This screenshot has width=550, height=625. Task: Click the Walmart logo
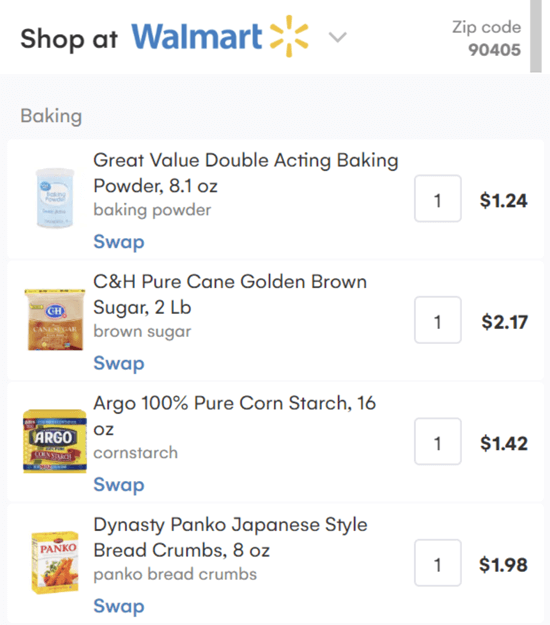coord(220,37)
